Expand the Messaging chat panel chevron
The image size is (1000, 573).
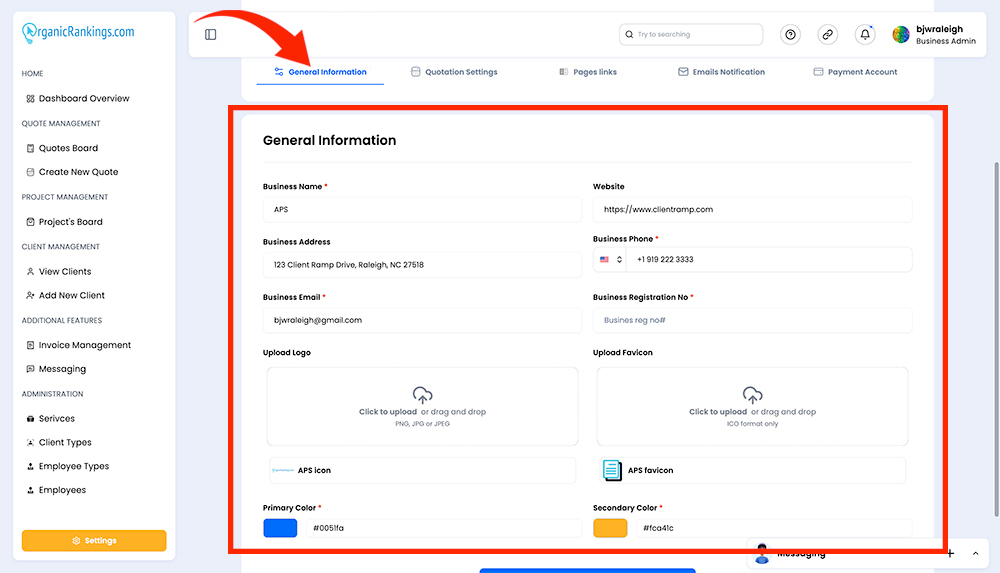[x=975, y=554]
